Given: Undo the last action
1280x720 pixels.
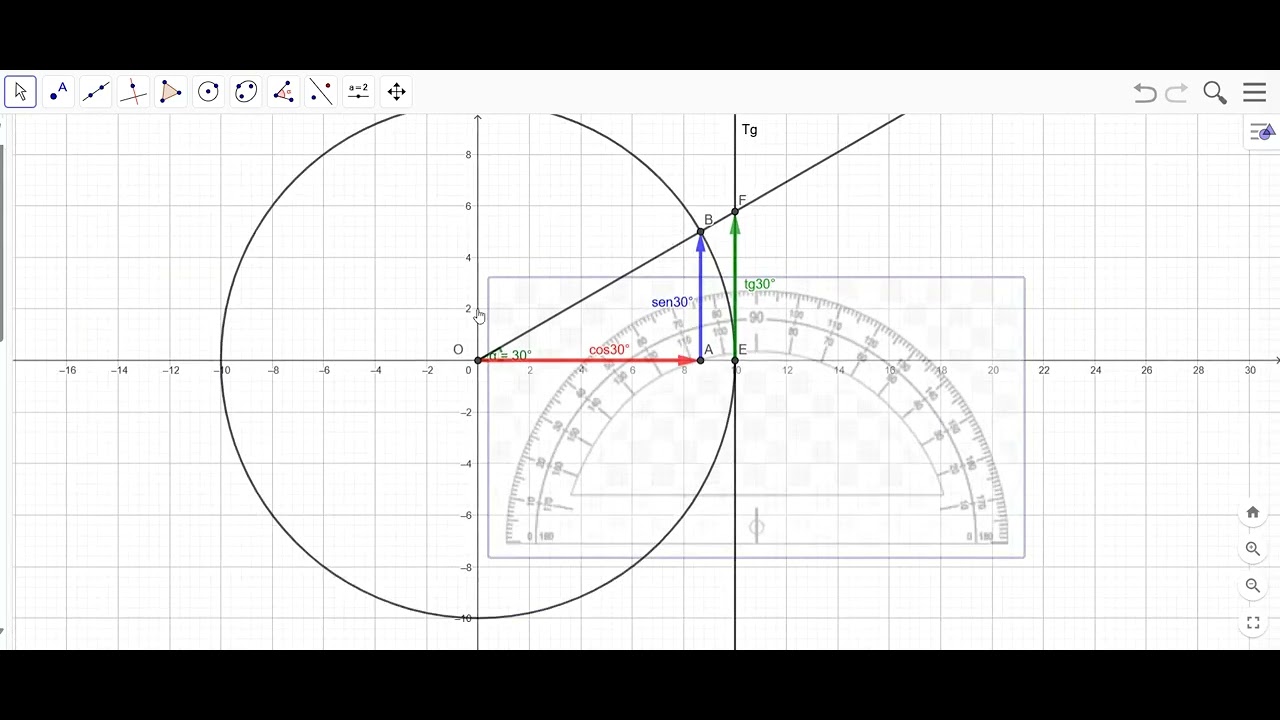Looking at the screenshot, I should point(1145,93).
